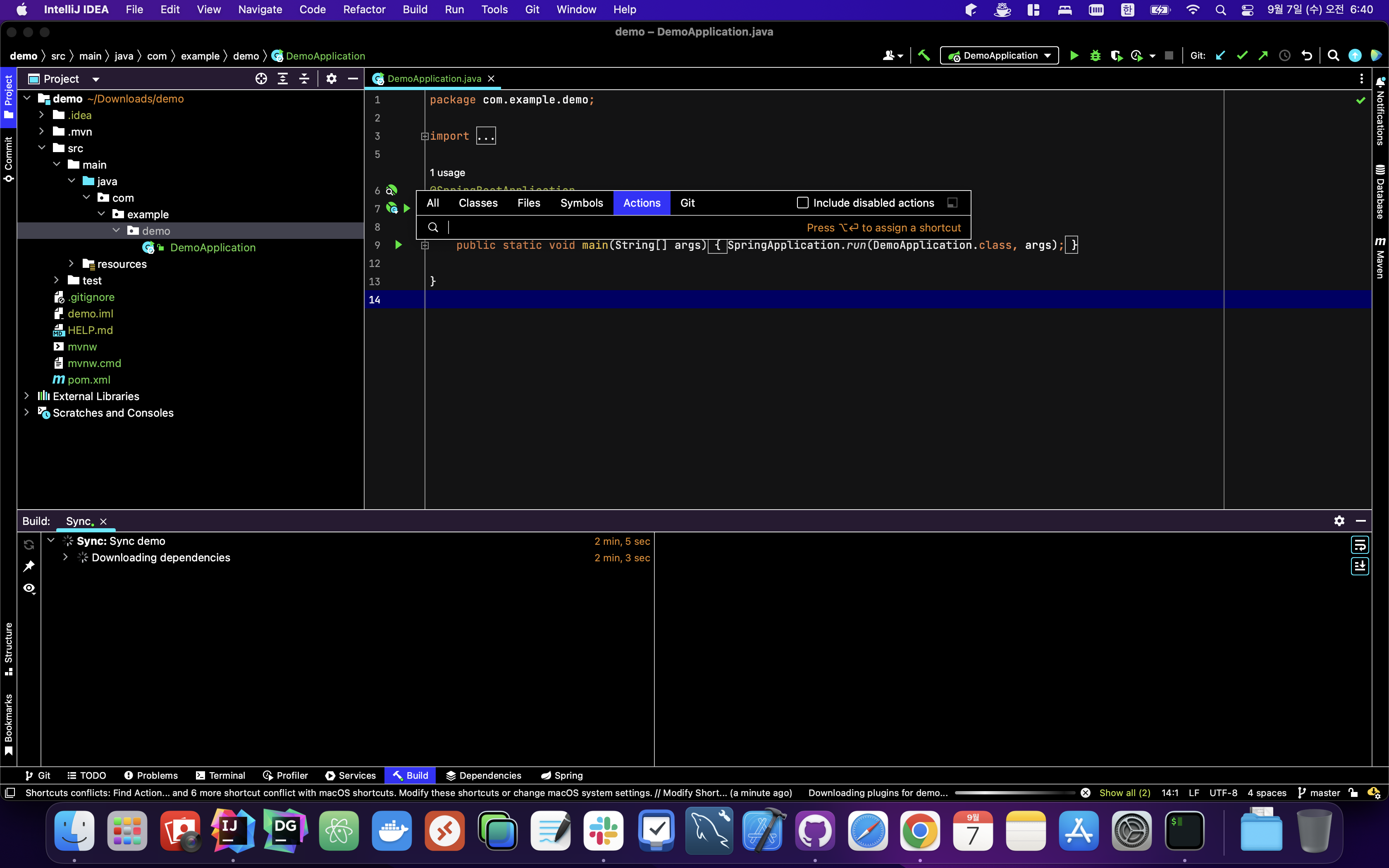
Task: Click the plugin download progress bar
Action: coord(1014,793)
